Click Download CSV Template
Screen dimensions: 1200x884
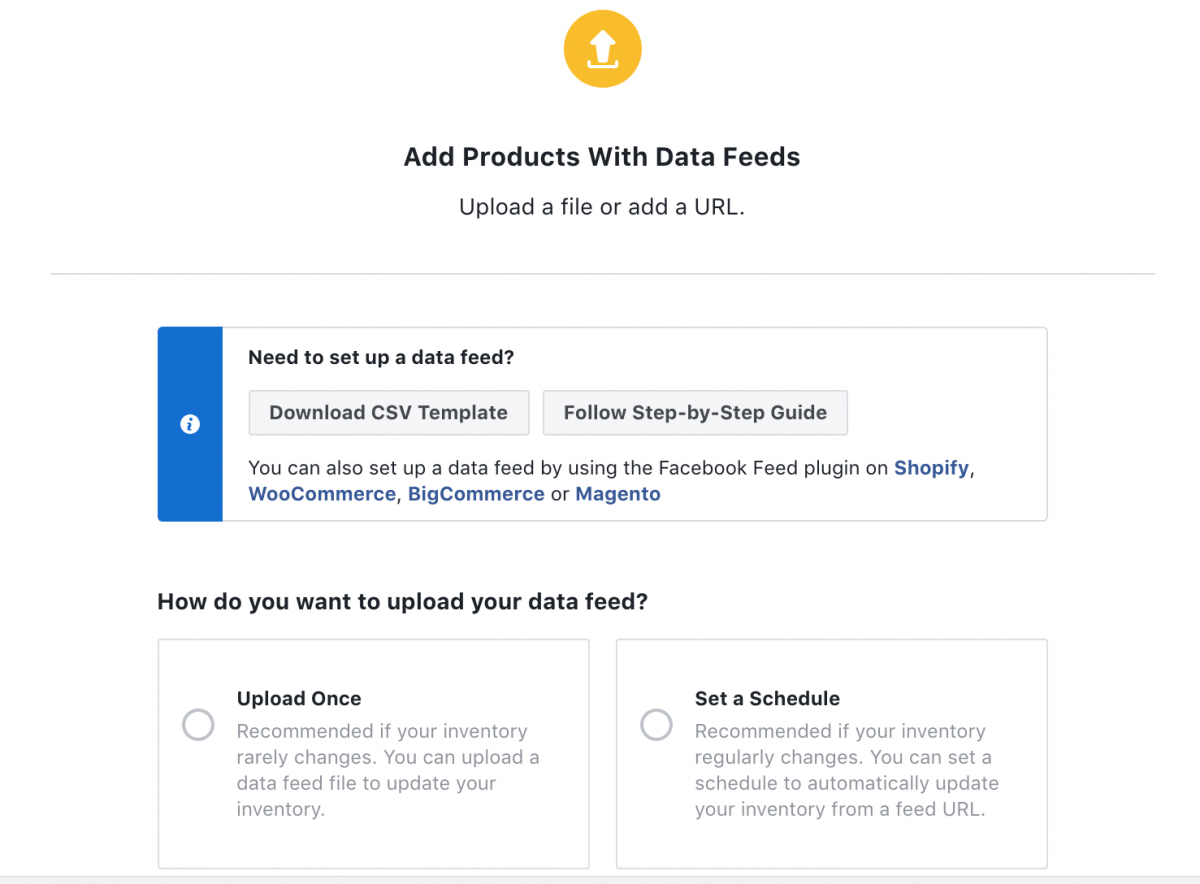389,412
